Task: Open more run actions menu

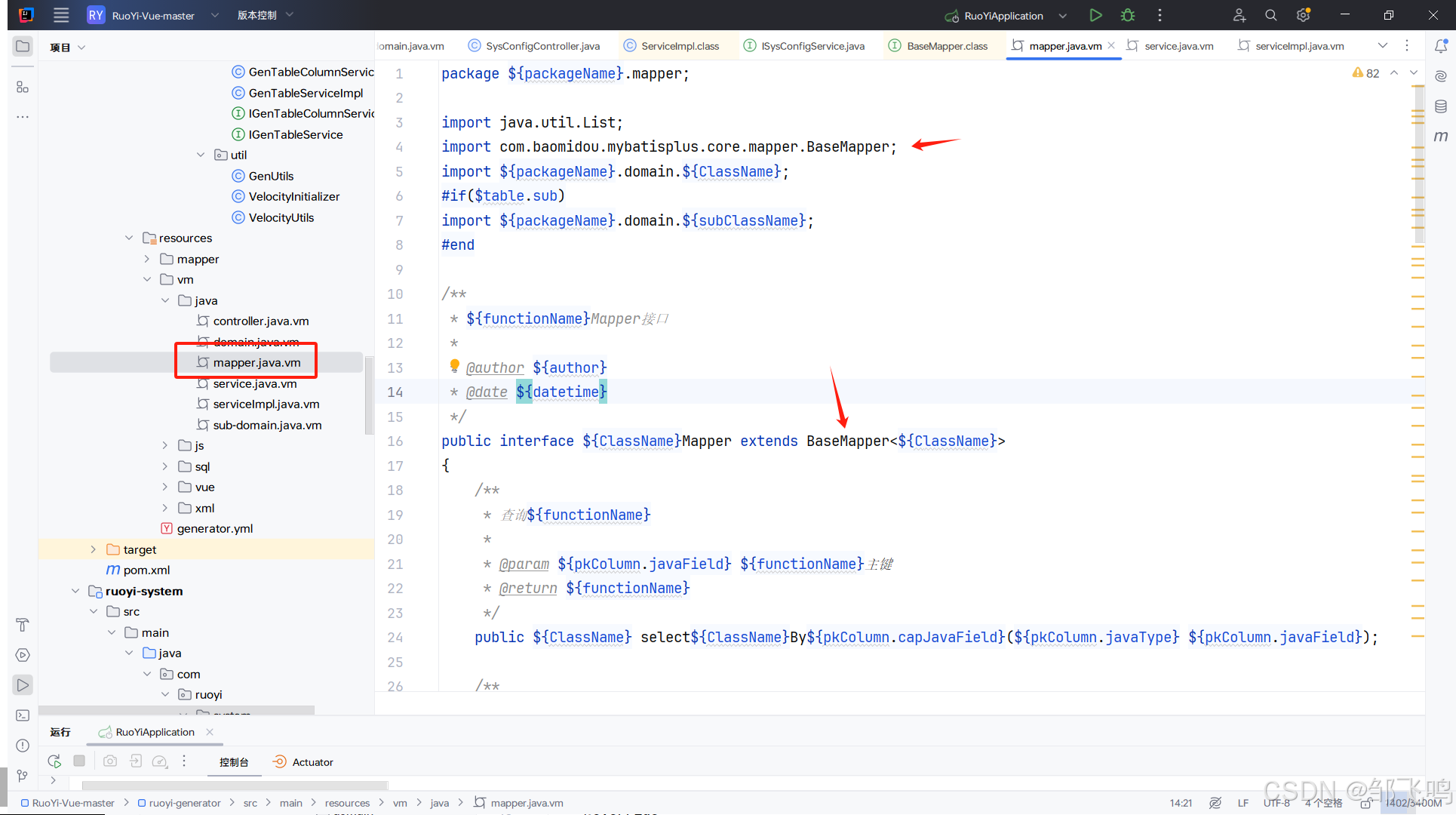Action: [x=1160, y=15]
